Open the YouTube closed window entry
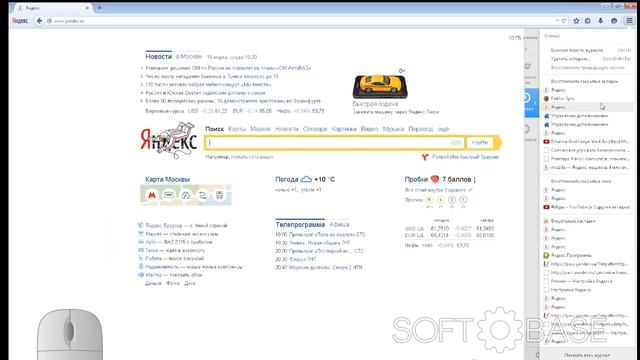This screenshot has height=360, width=640. tap(587, 207)
